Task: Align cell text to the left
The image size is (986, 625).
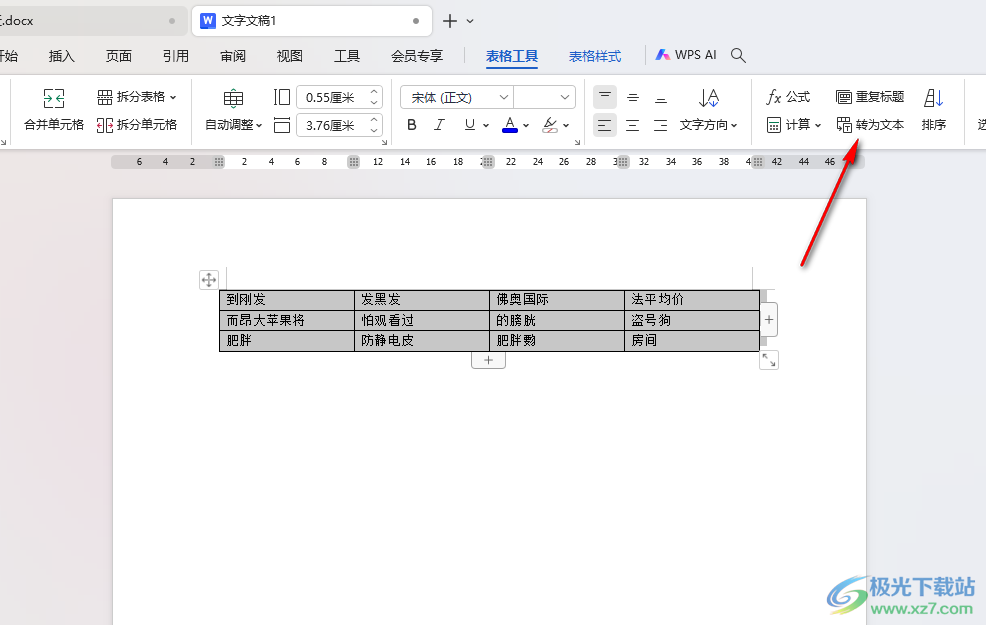Action: pos(605,125)
